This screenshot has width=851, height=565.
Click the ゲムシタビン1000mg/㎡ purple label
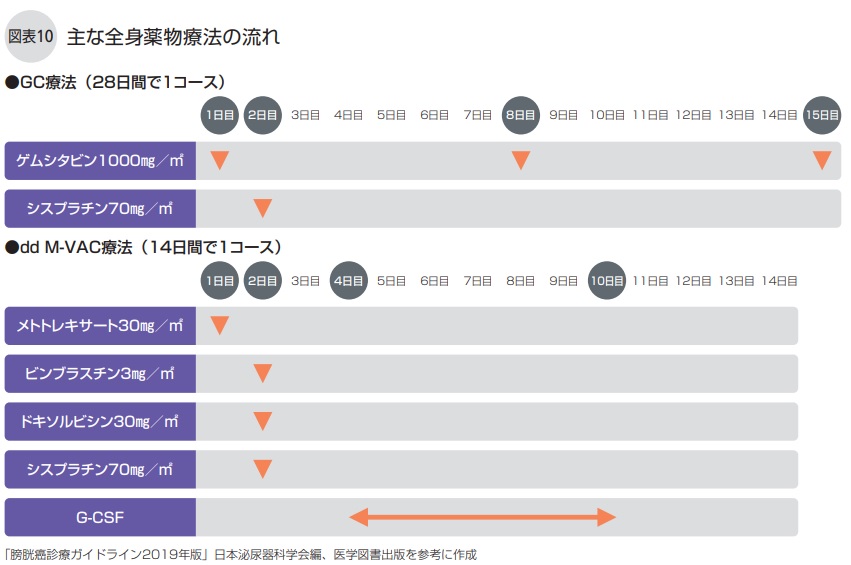100,160
